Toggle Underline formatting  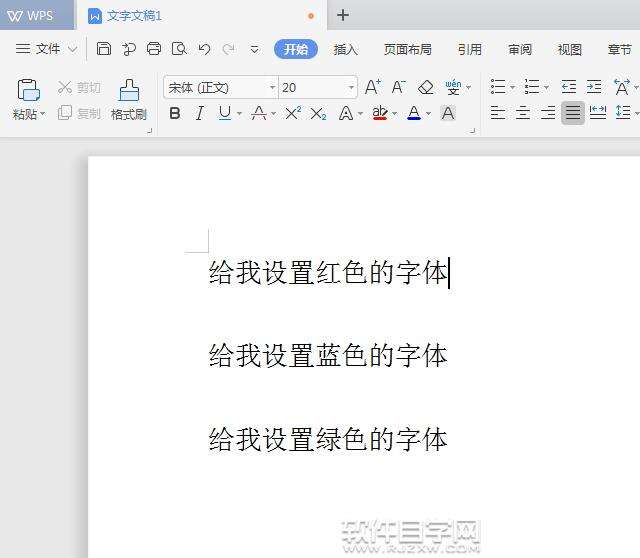click(225, 113)
